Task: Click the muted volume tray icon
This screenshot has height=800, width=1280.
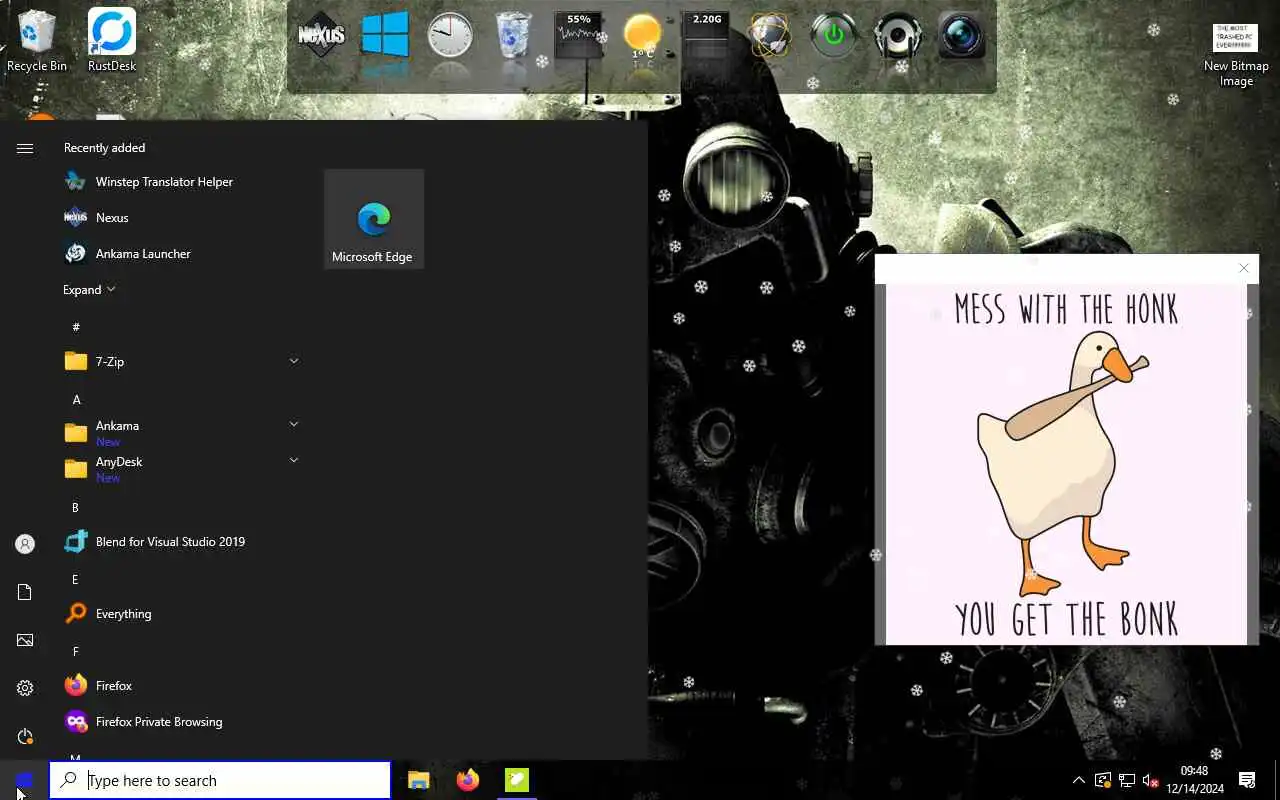Action: (1151, 780)
